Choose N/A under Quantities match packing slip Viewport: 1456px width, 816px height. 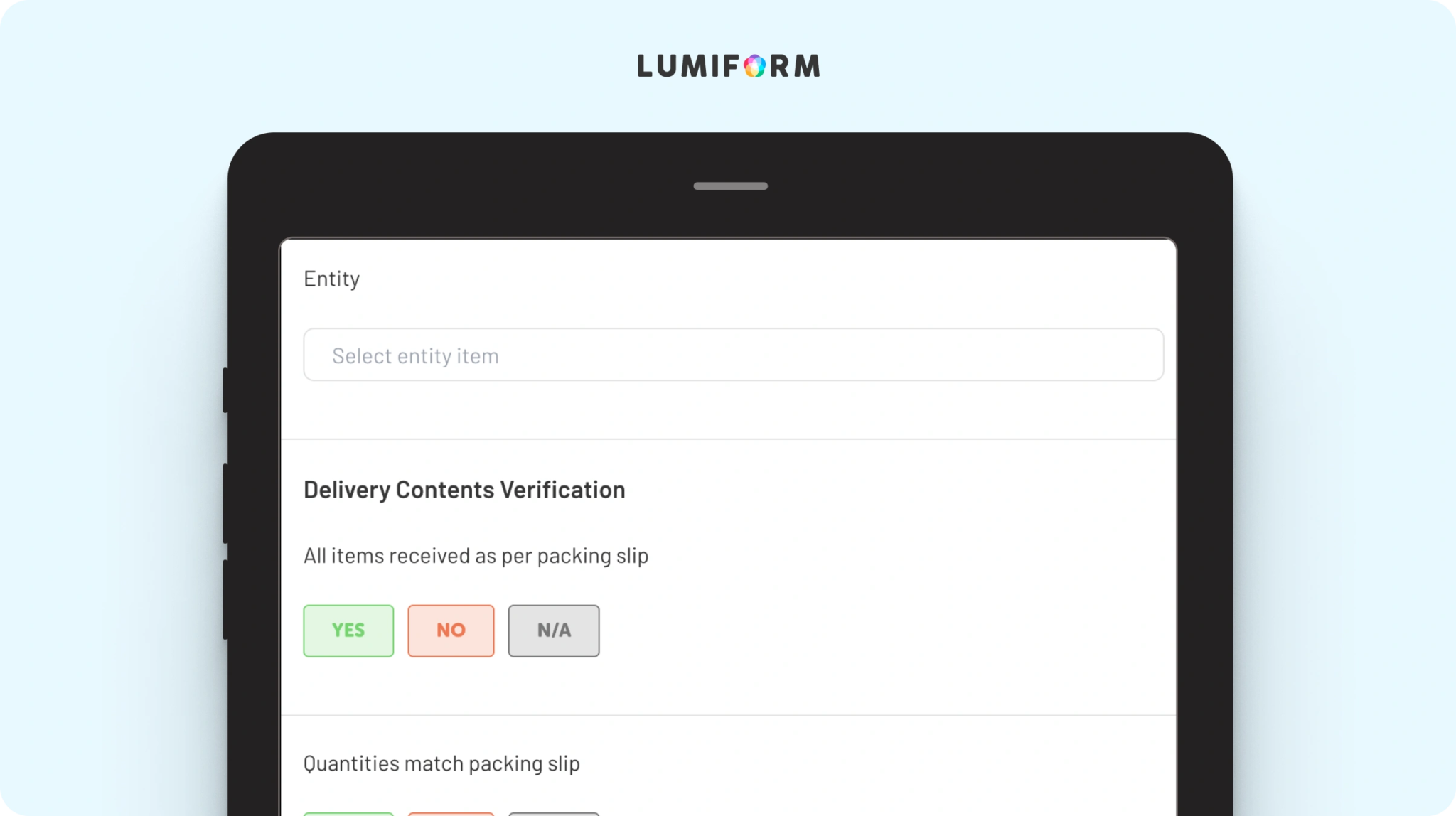(x=554, y=813)
